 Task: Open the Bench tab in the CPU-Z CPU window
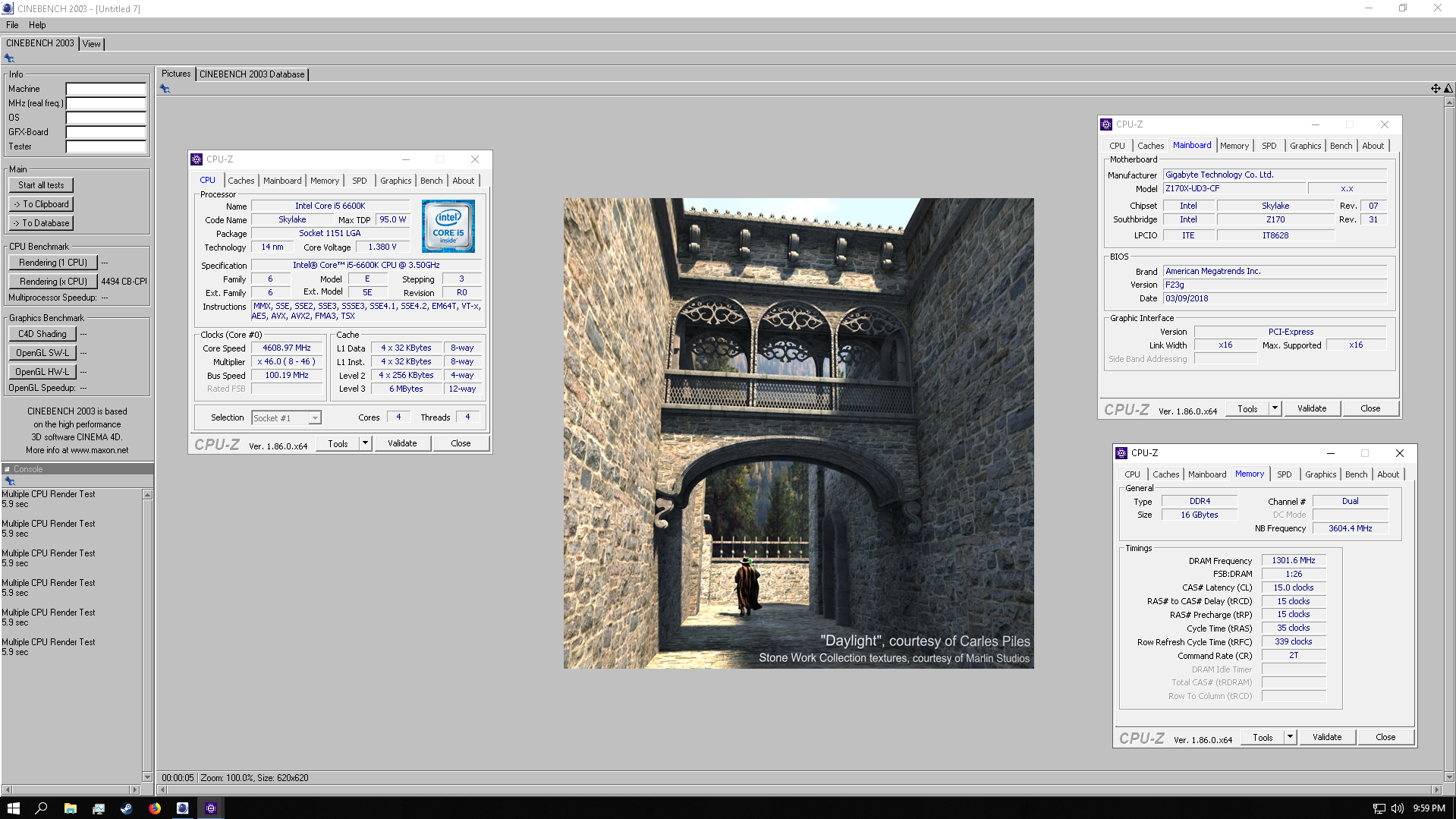[x=431, y=181]
